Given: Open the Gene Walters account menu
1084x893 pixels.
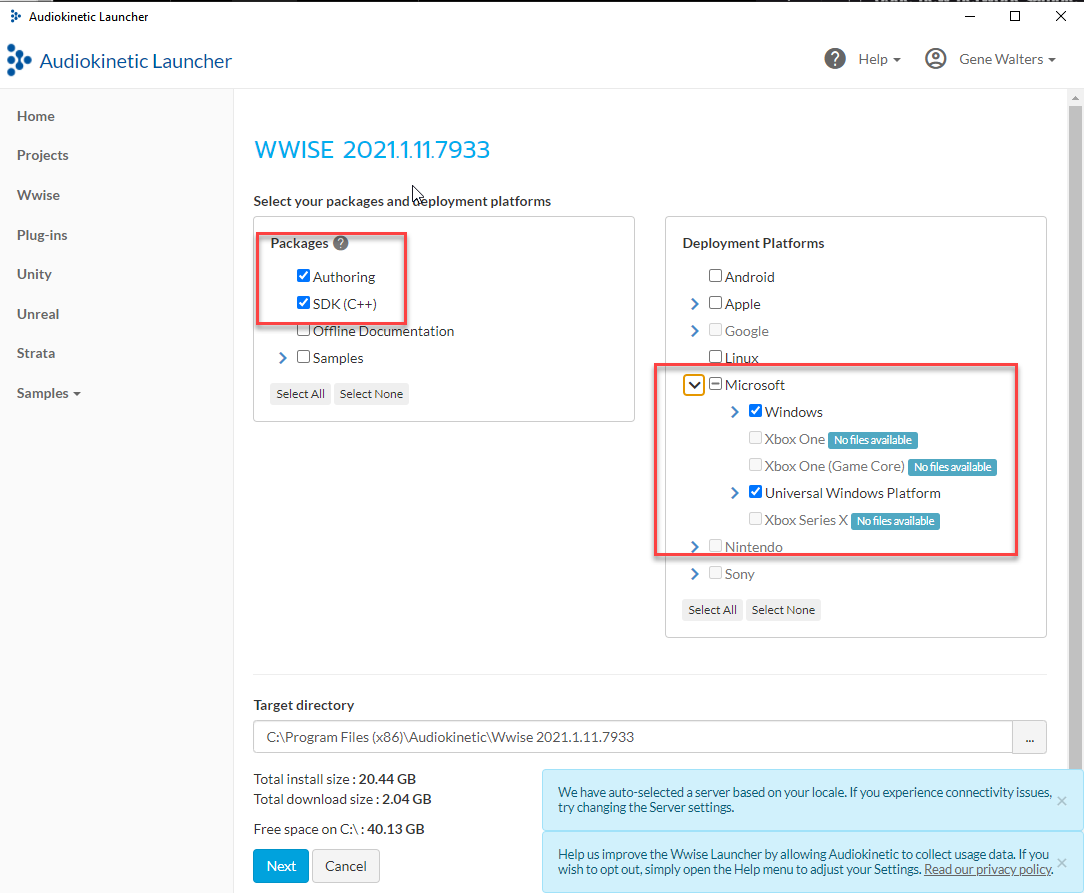Looking at the screenshot, I should click(x=1007, y=59).
